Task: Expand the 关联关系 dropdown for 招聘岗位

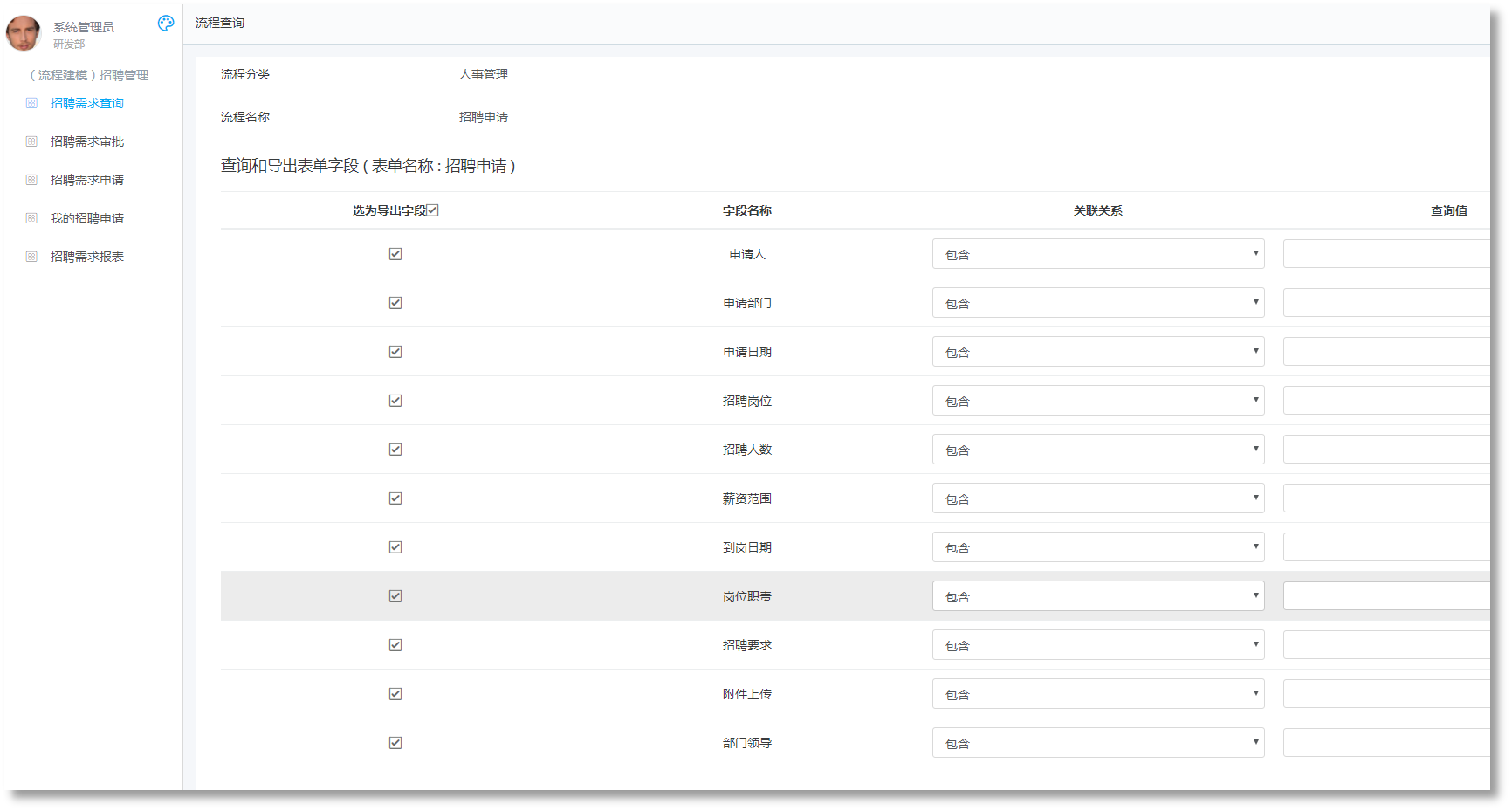Action: (x=1097, y=401)
